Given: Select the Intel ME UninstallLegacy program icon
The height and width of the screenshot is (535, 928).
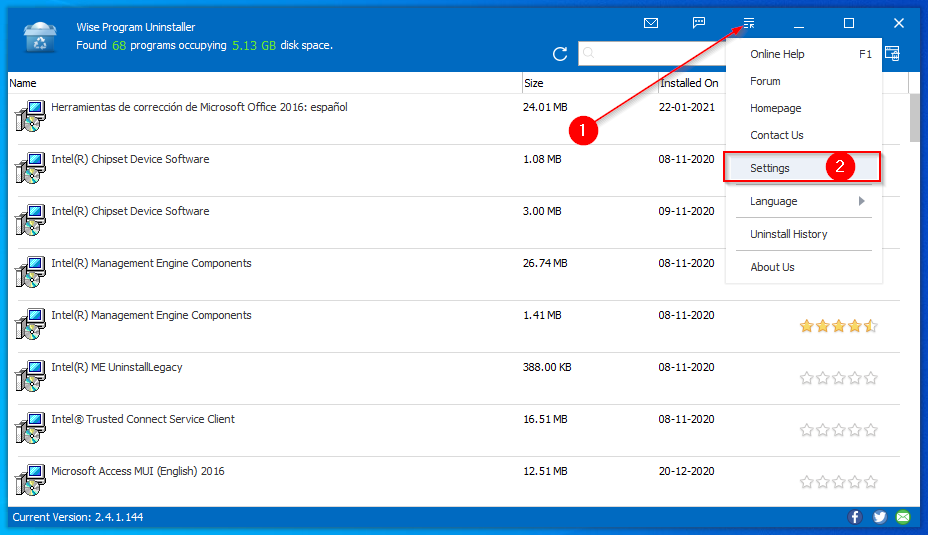Looking at the screenshot, I should tap(30, 376).
